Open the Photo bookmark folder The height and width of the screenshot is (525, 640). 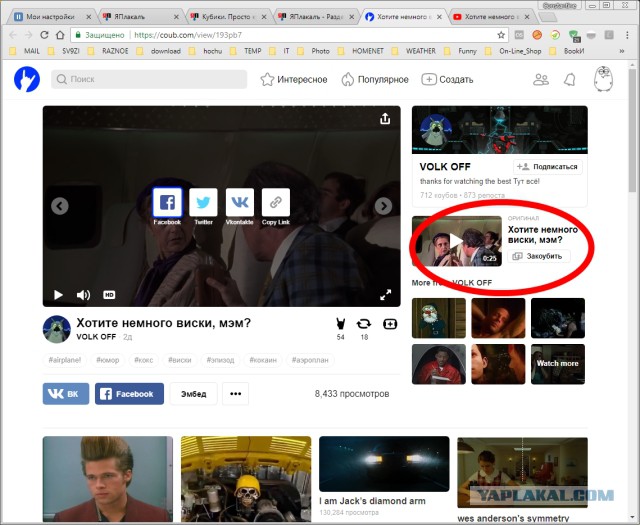(314, 51)
